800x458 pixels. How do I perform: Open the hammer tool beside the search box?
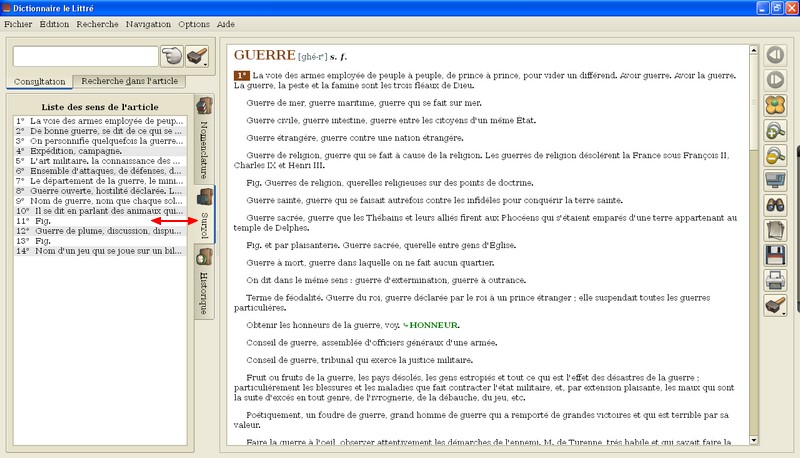(197, 56)
